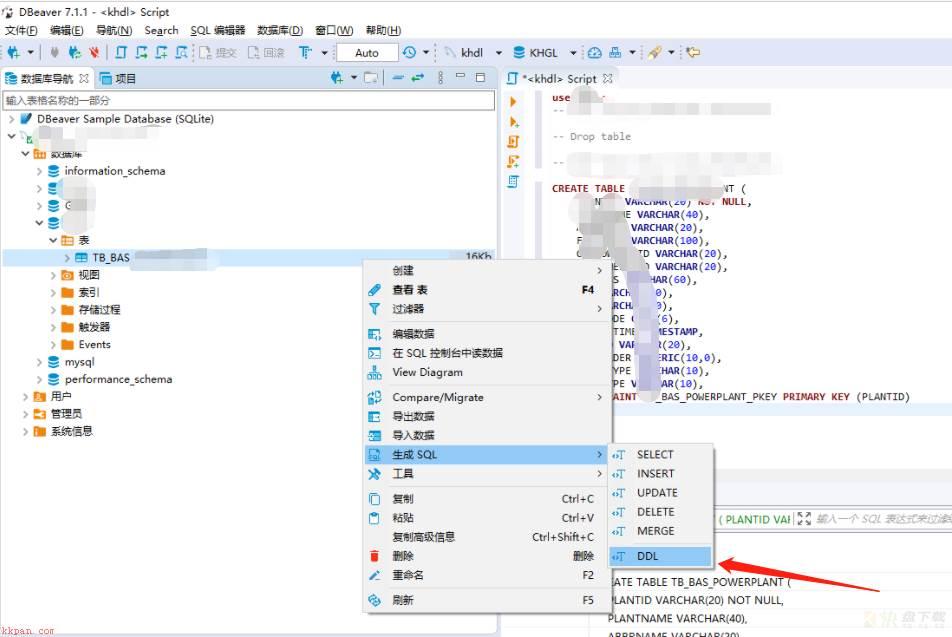
Task: Click the back arrow icon at the toolbar end
Action: pyautogui.click(x=693, y=52)
